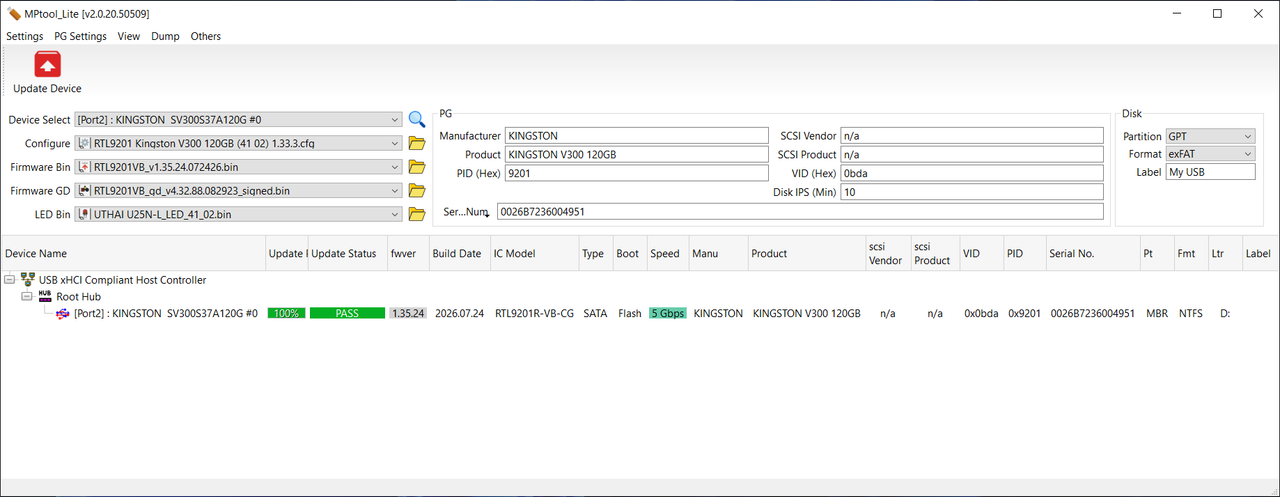Open the folder icon for Firmware Bin
1280x497 pixels.
[417, 167]
